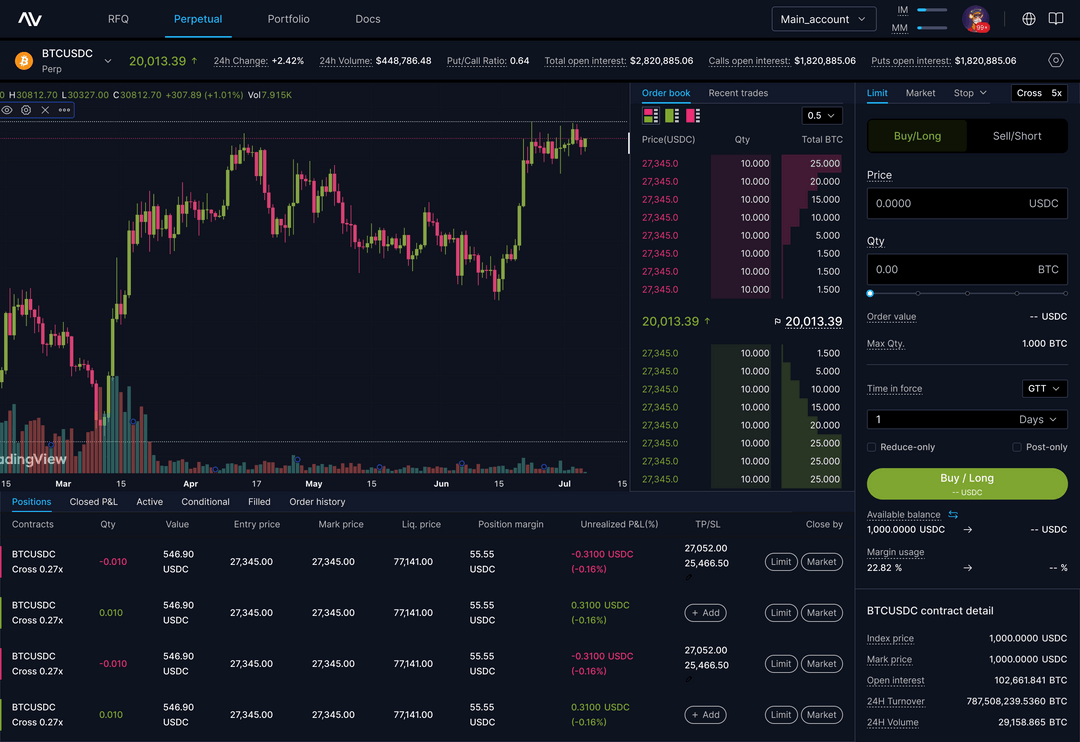Open the Main_account selector dropdown
1080x742 pixels.
823,18
